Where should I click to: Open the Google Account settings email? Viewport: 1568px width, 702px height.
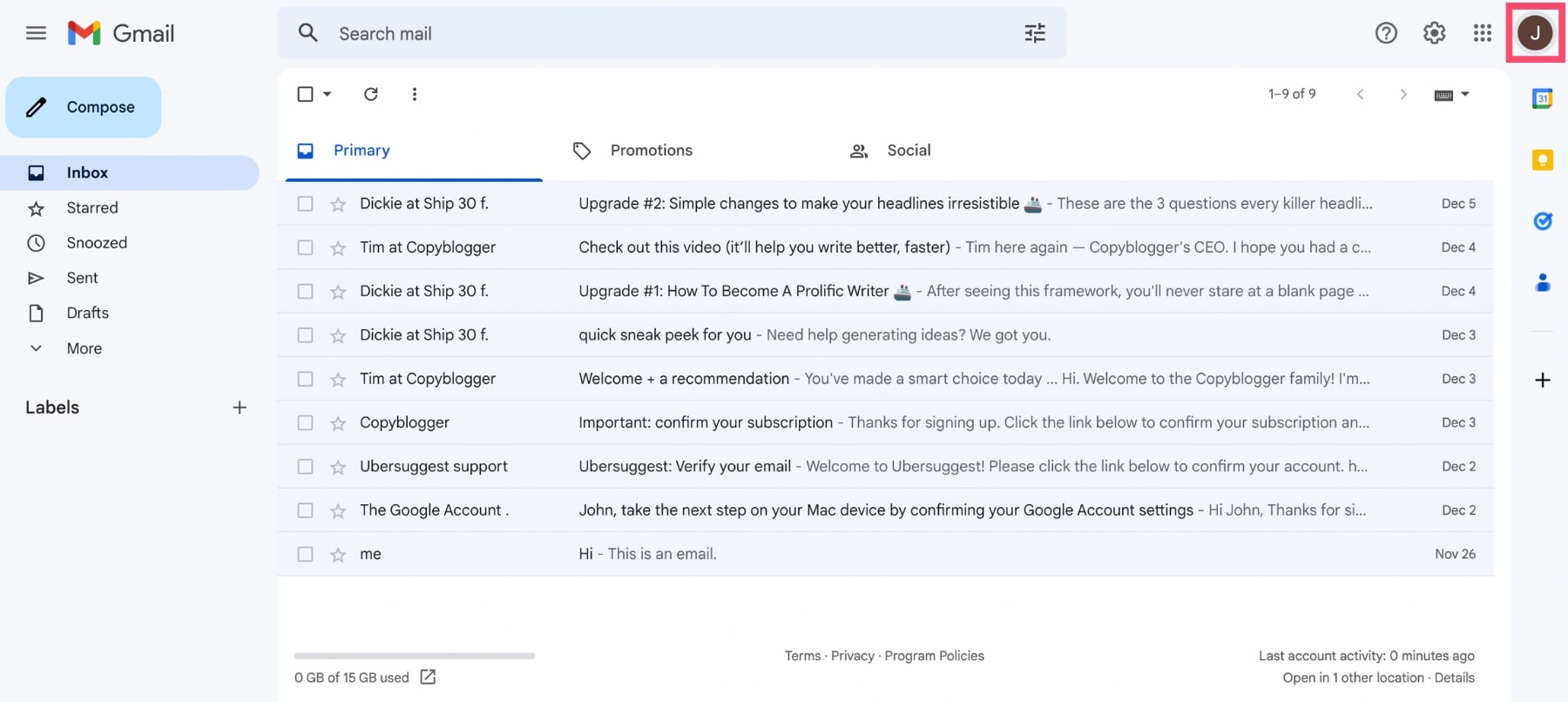(x=885, y=510)
